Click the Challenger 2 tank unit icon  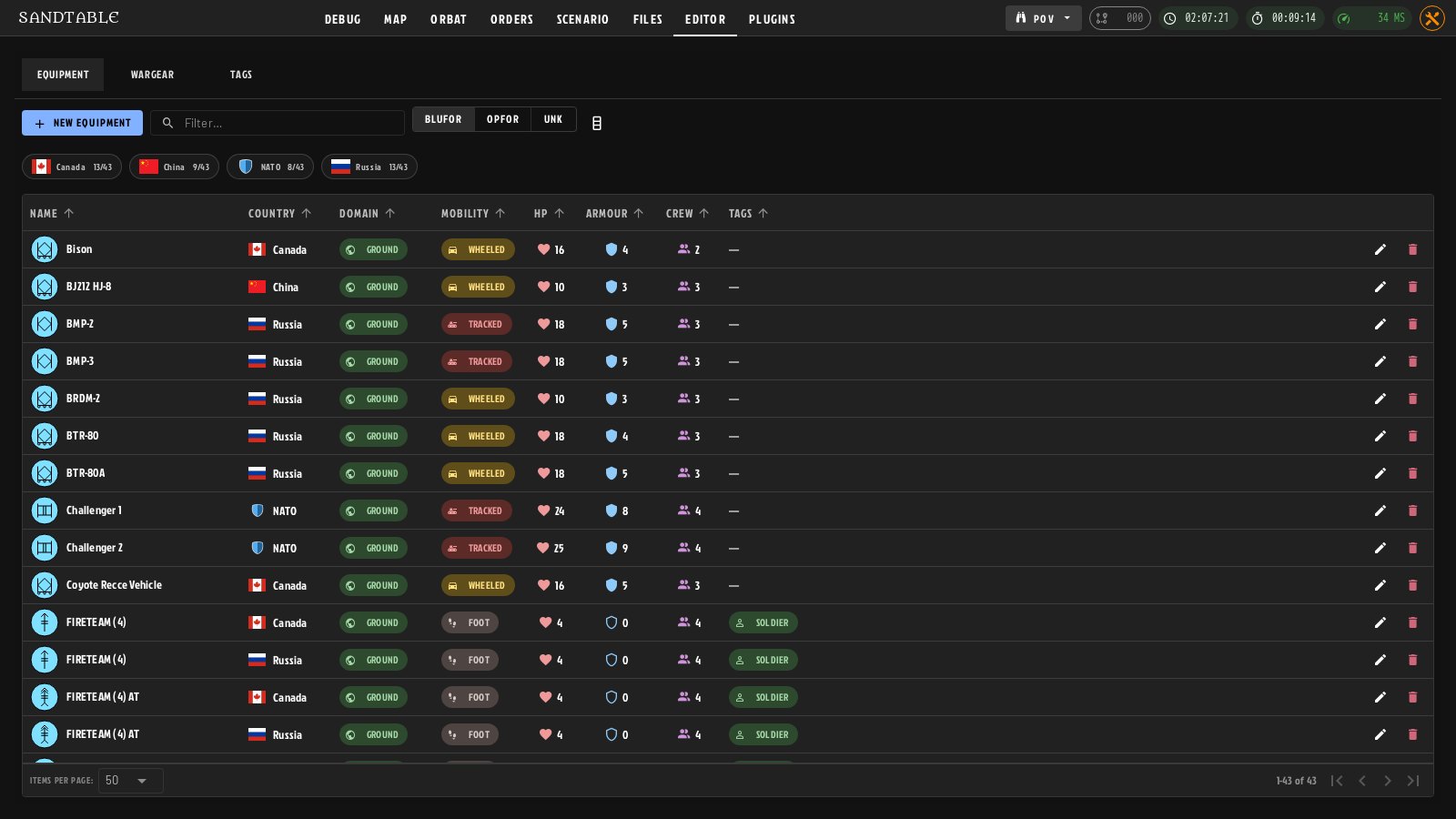coord(45,548)
